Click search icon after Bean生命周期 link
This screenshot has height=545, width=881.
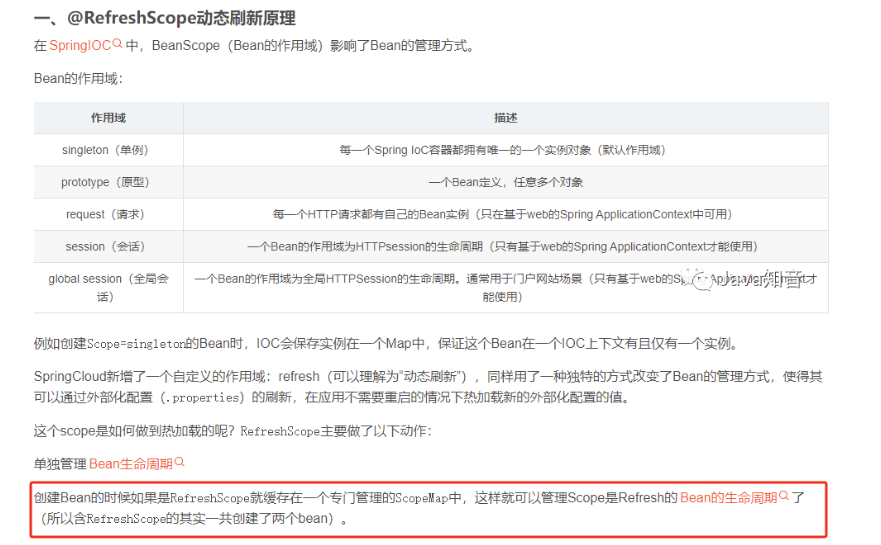coord(180,462)
